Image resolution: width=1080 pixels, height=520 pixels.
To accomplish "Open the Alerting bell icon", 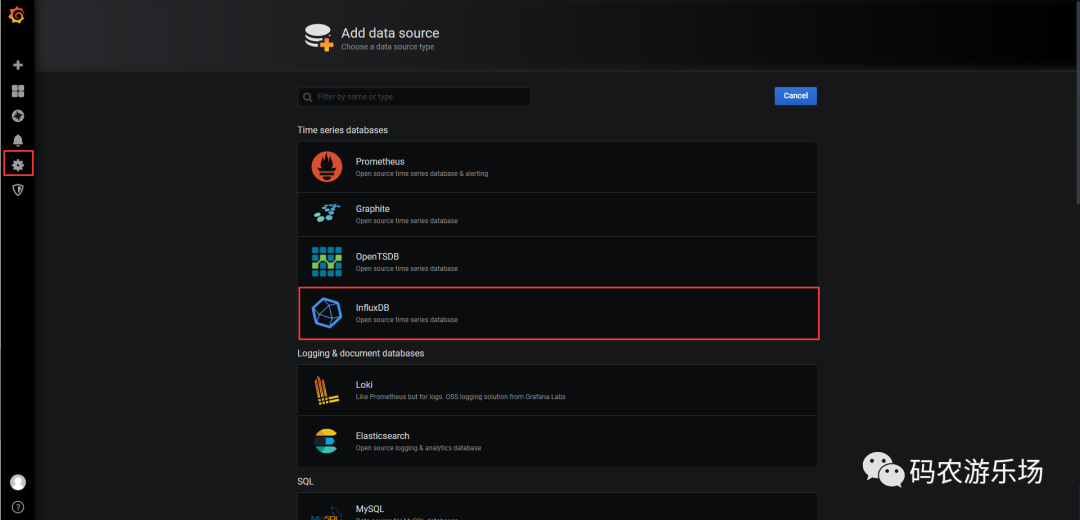I will click(18, 141).
